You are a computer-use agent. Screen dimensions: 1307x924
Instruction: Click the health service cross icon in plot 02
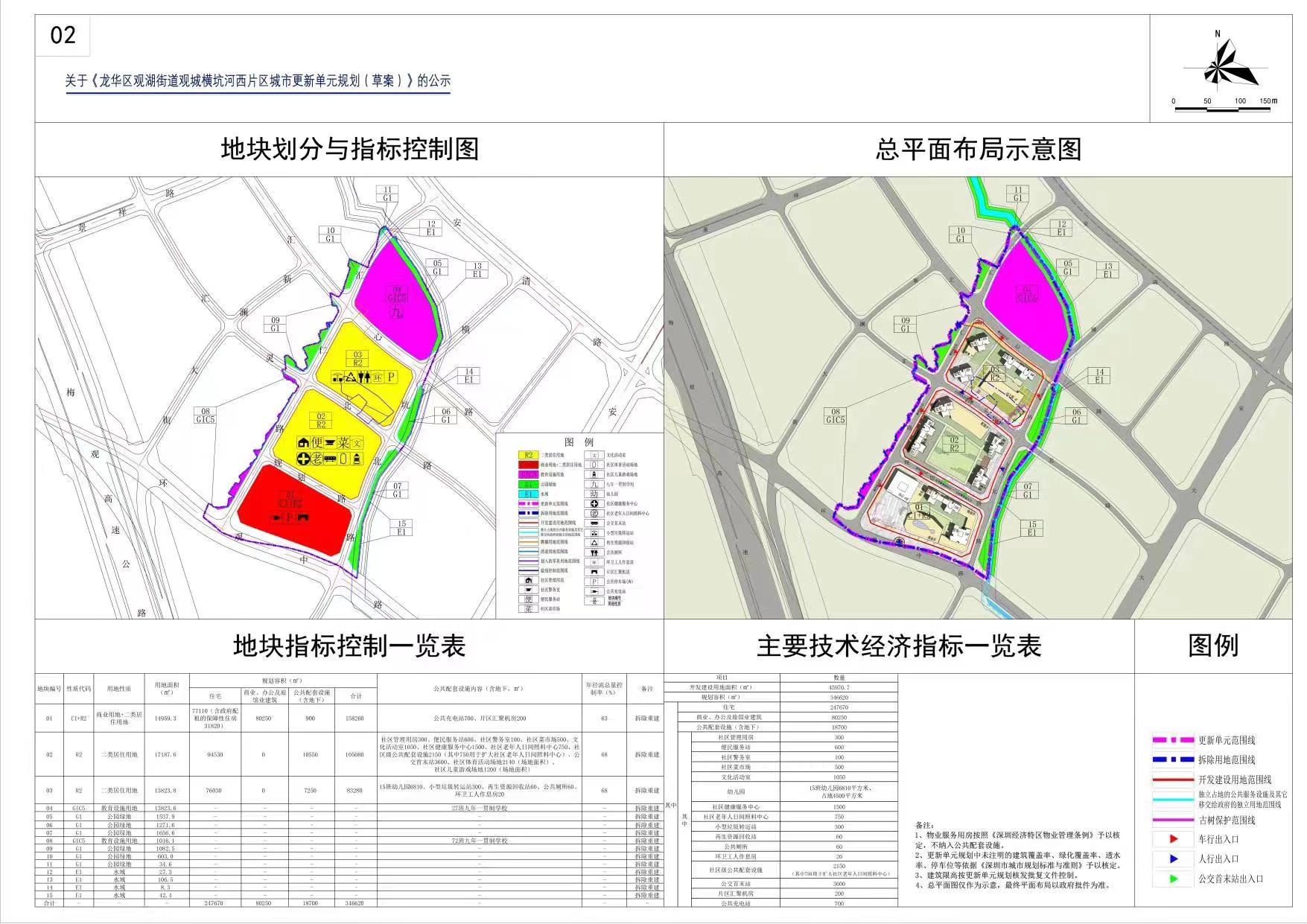pos(303,459)
